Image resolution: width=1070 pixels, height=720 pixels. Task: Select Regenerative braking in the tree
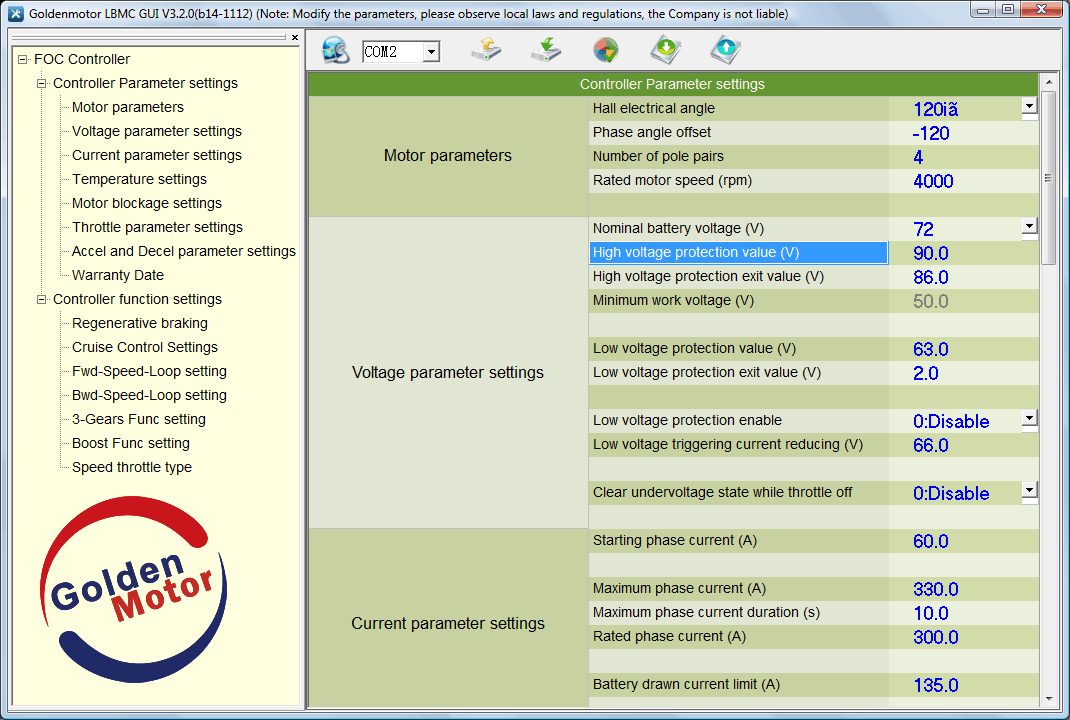click(140, 323)
